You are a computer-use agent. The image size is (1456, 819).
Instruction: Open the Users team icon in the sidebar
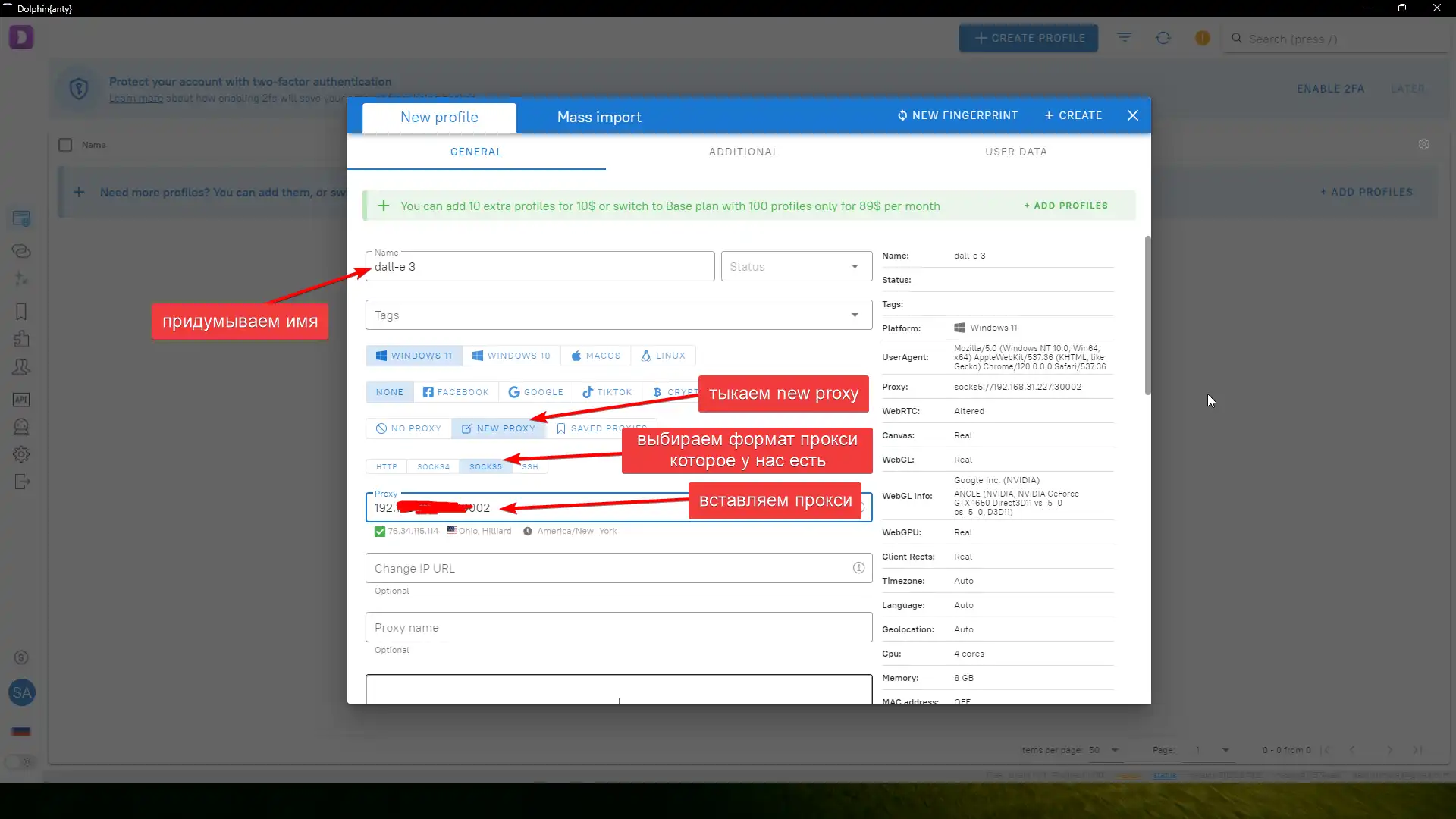(x=21, y=367)
